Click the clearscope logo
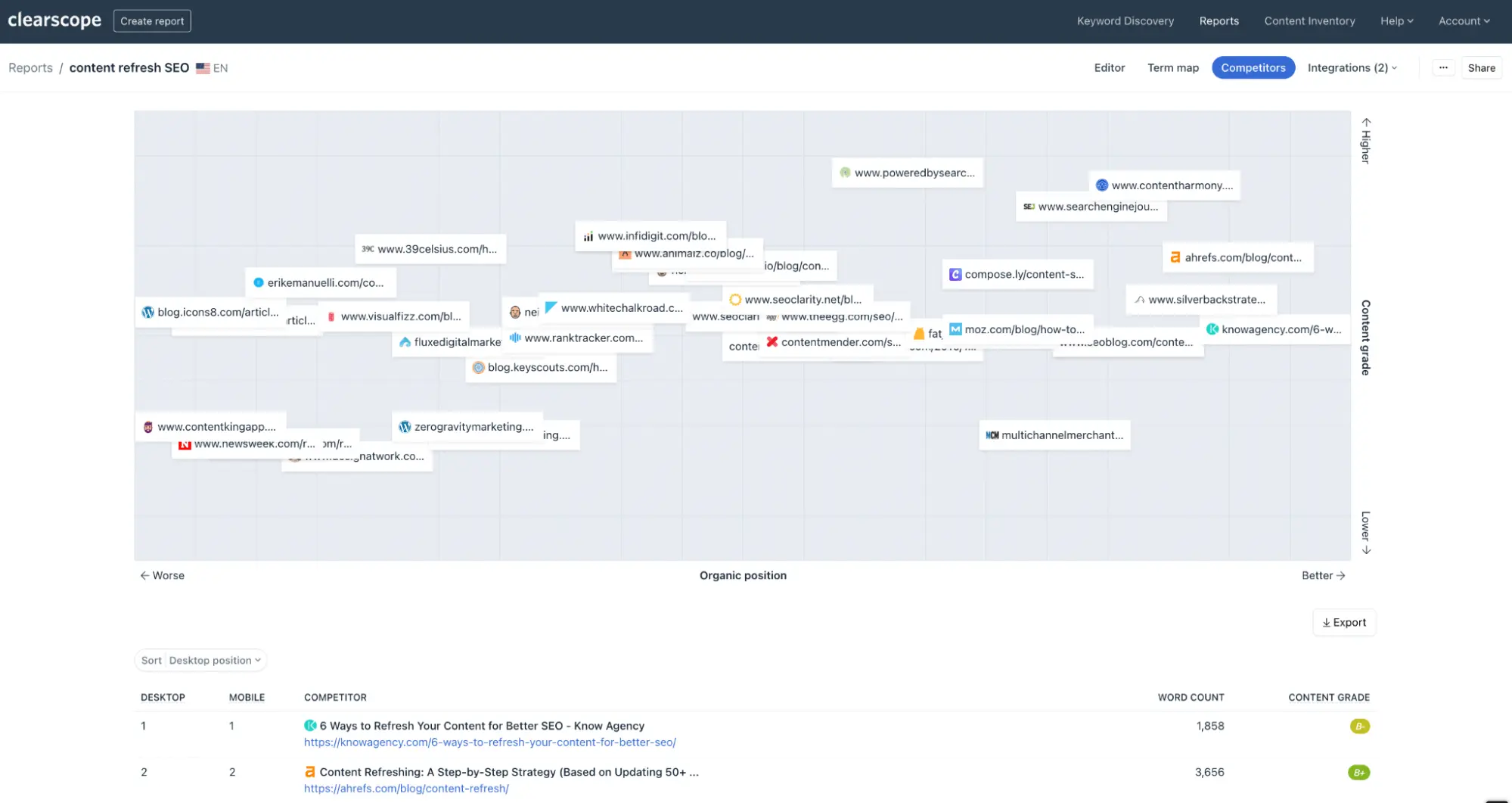Image resolution: width=1512 pixels, height=803 pixels. 54,20
